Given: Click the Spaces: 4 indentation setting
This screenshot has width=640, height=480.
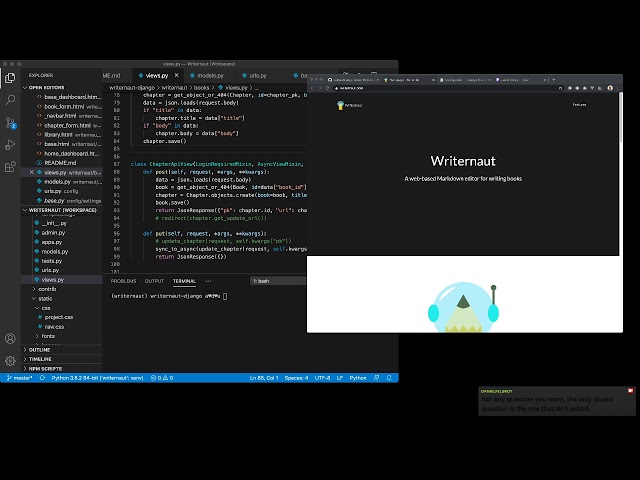Looking at the screenshot, I should (296, 378).
